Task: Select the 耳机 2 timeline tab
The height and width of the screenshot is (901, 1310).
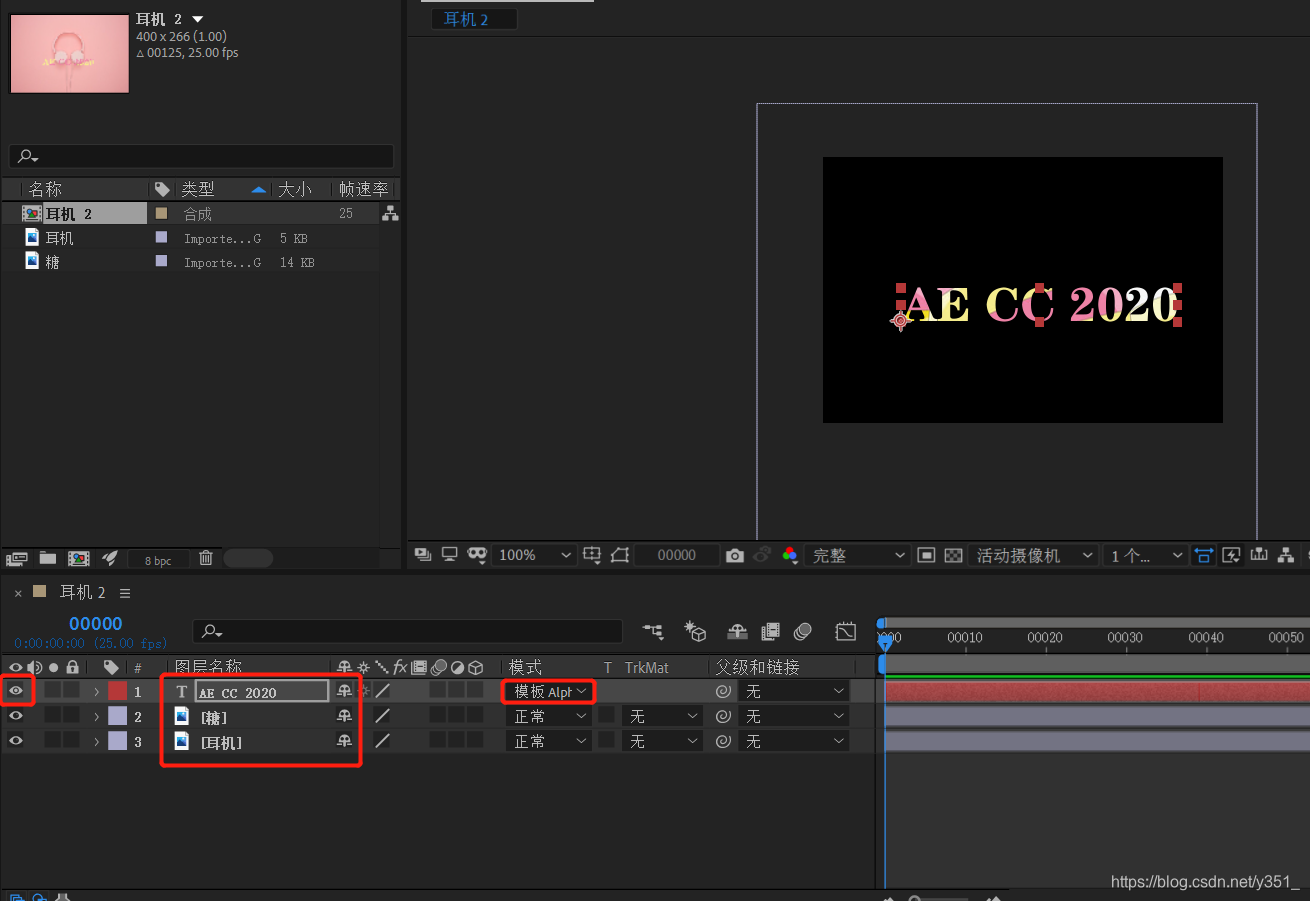Action: (82, 592)
